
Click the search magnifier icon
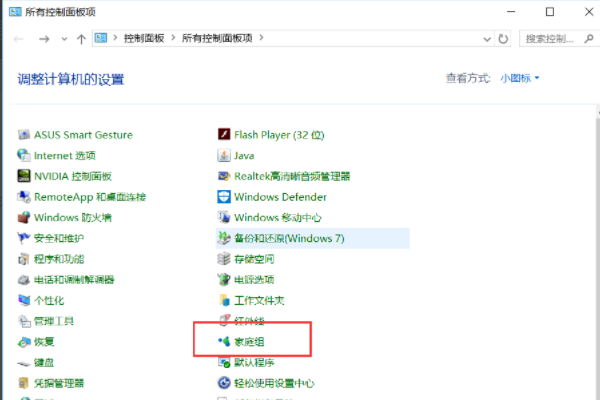pyautogui.click(x=589, y=39)
